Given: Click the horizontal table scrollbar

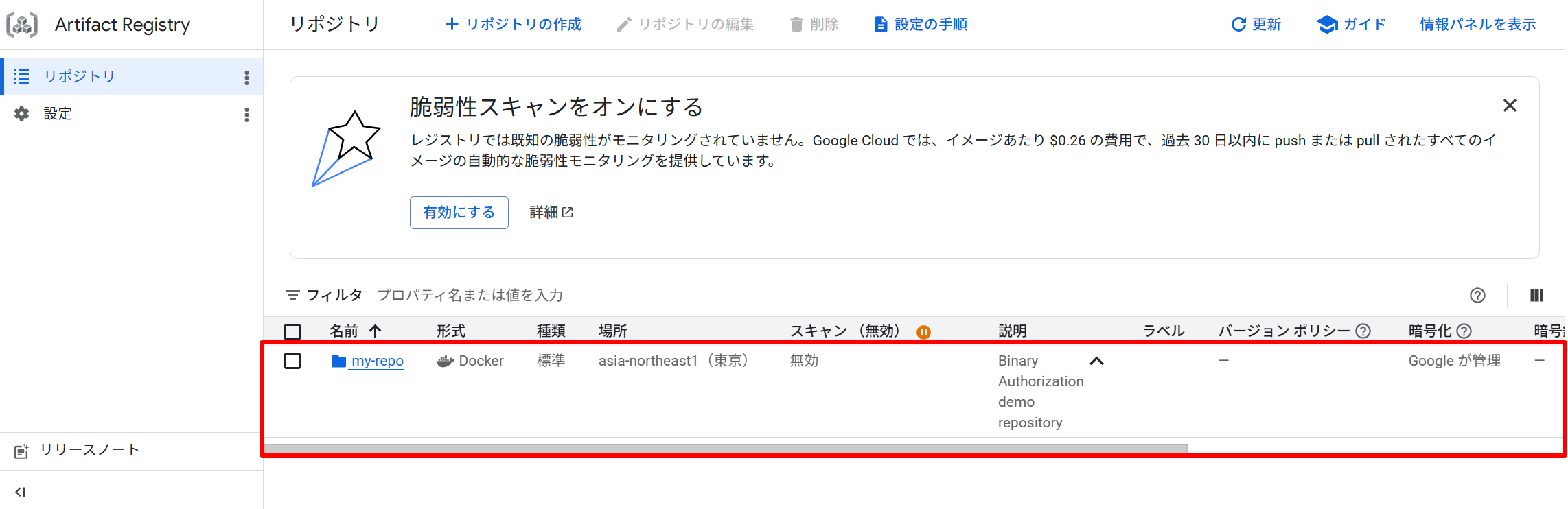Looking at the screenshot, I should coord(726,449).
